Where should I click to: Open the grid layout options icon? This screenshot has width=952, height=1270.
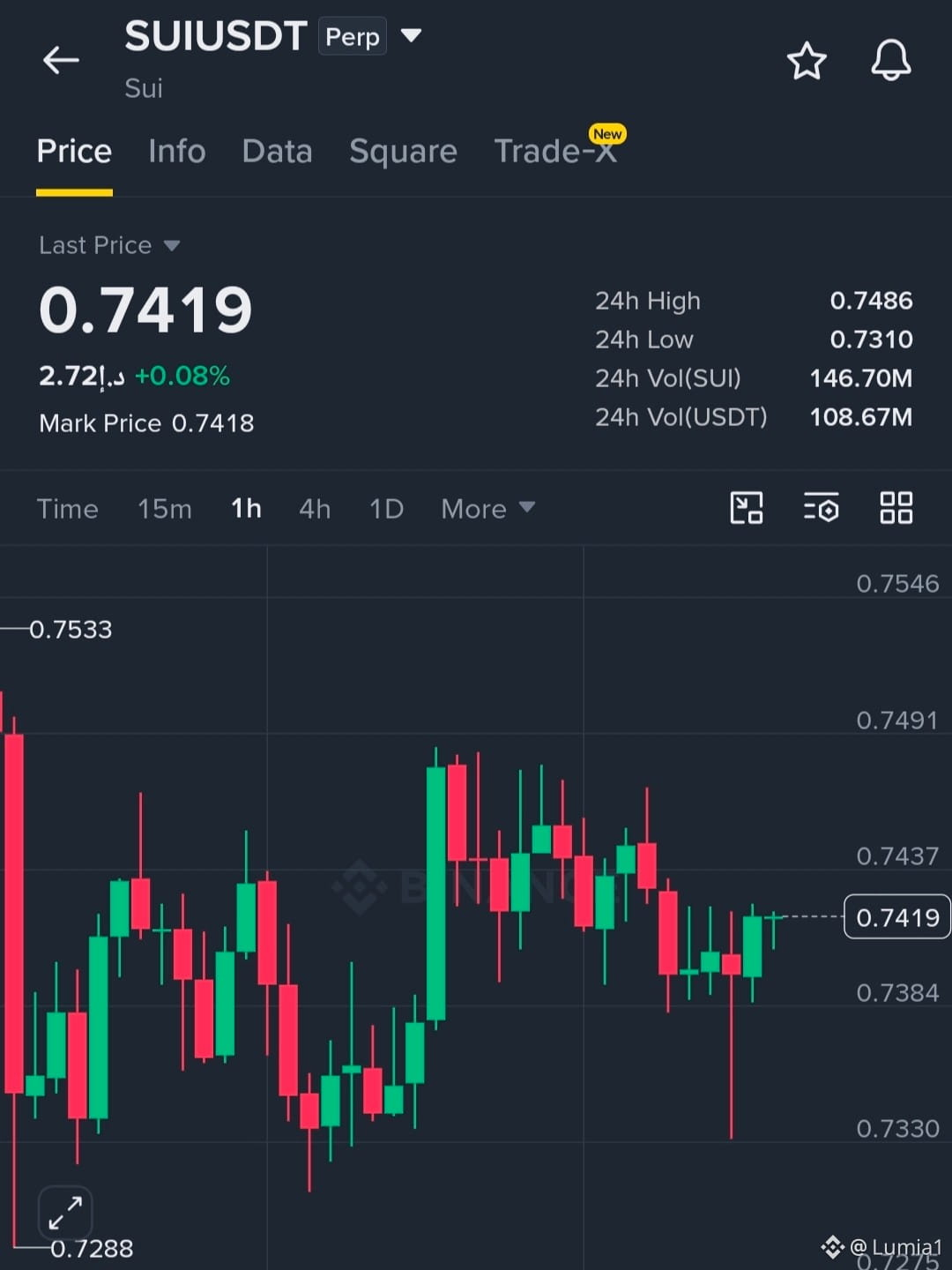pos(896,508)
